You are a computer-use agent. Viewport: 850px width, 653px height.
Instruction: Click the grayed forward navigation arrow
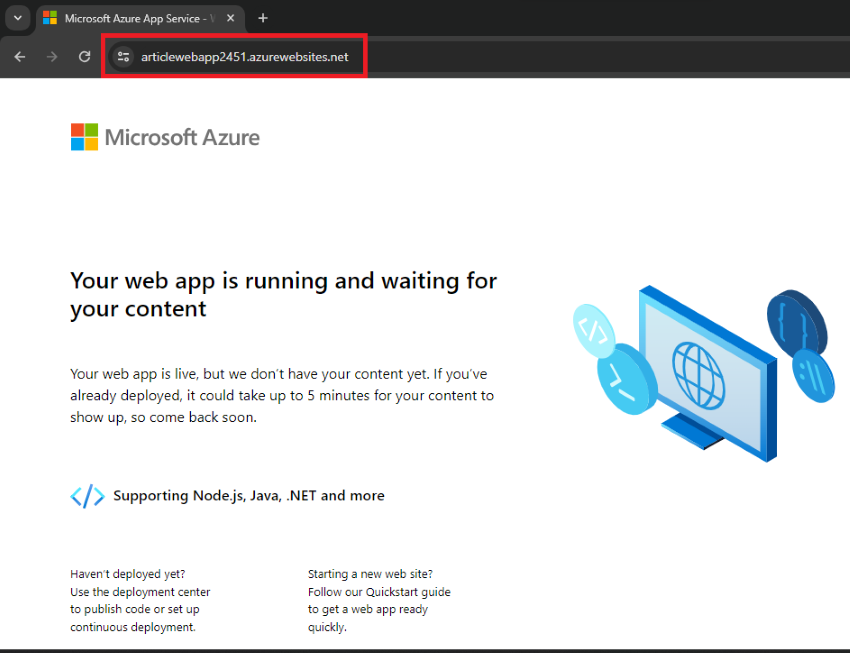pyautogui.click(x=51, y=56)
